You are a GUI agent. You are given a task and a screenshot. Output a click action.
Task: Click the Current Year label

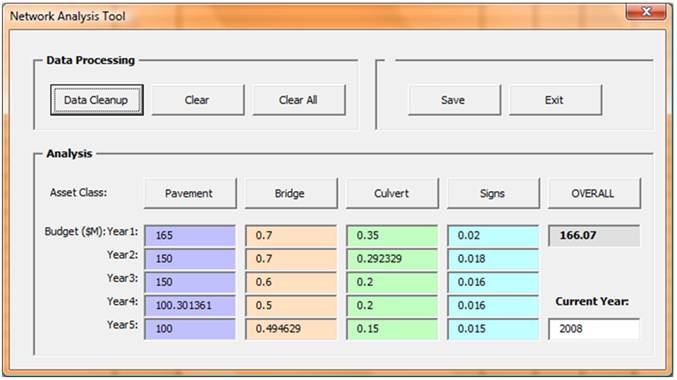tap(592, 301)
